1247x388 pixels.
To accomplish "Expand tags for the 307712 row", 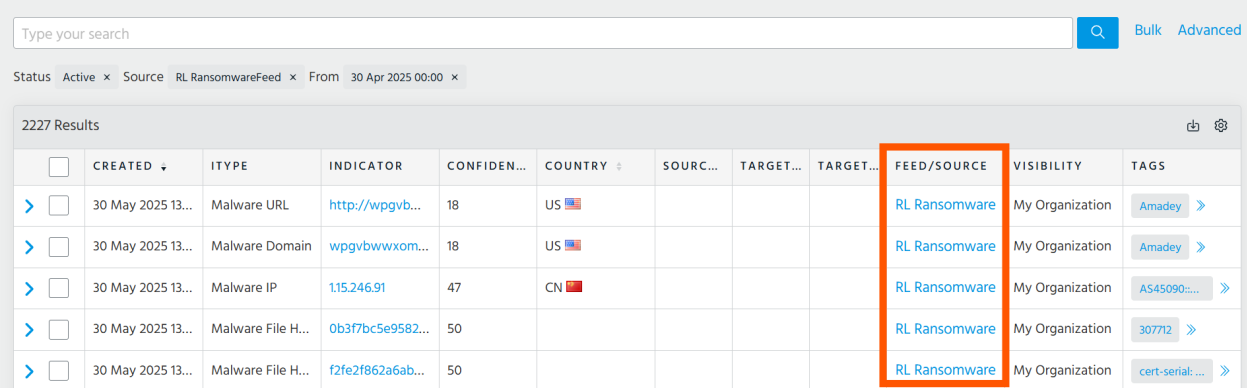I will point(1190,329).
